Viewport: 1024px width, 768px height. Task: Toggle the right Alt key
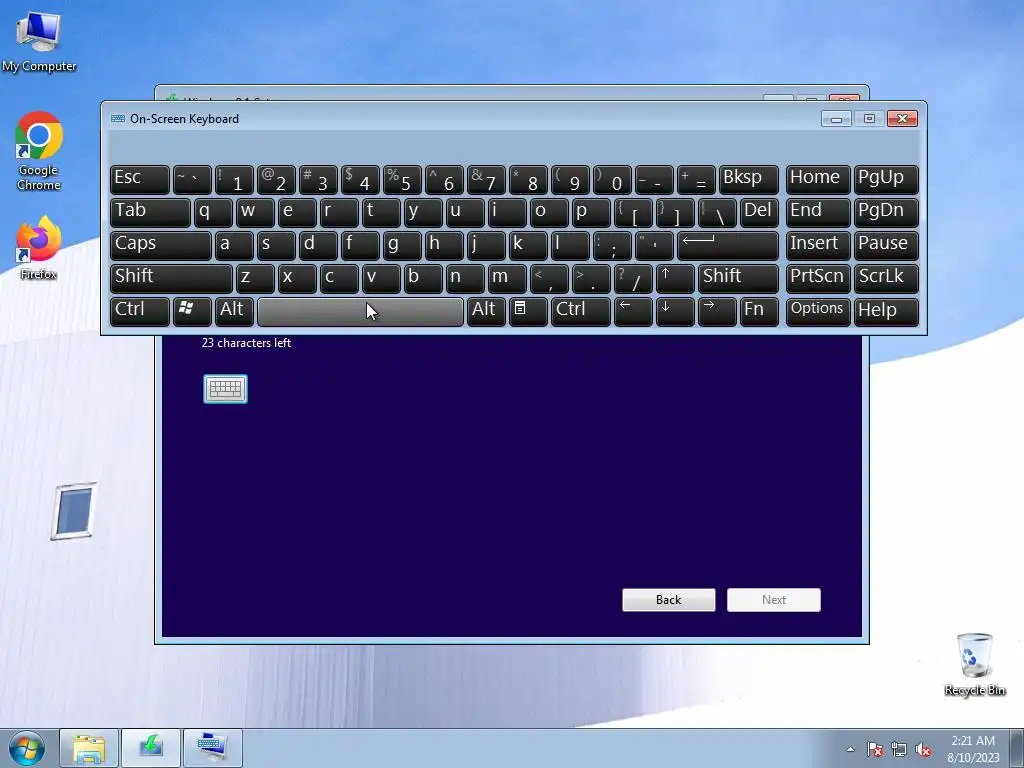486,311
